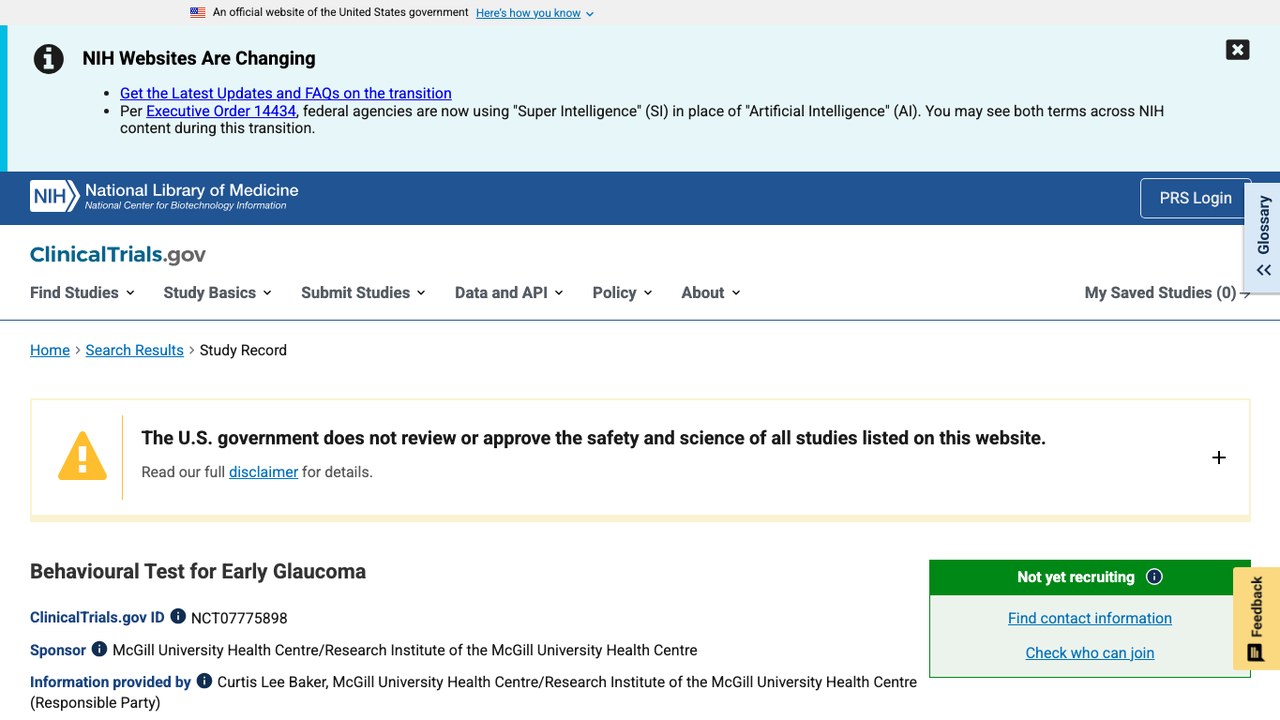This screenshot has width=1280, height=720.
Task: Click the US flag icon
Action: click(198, 13)
